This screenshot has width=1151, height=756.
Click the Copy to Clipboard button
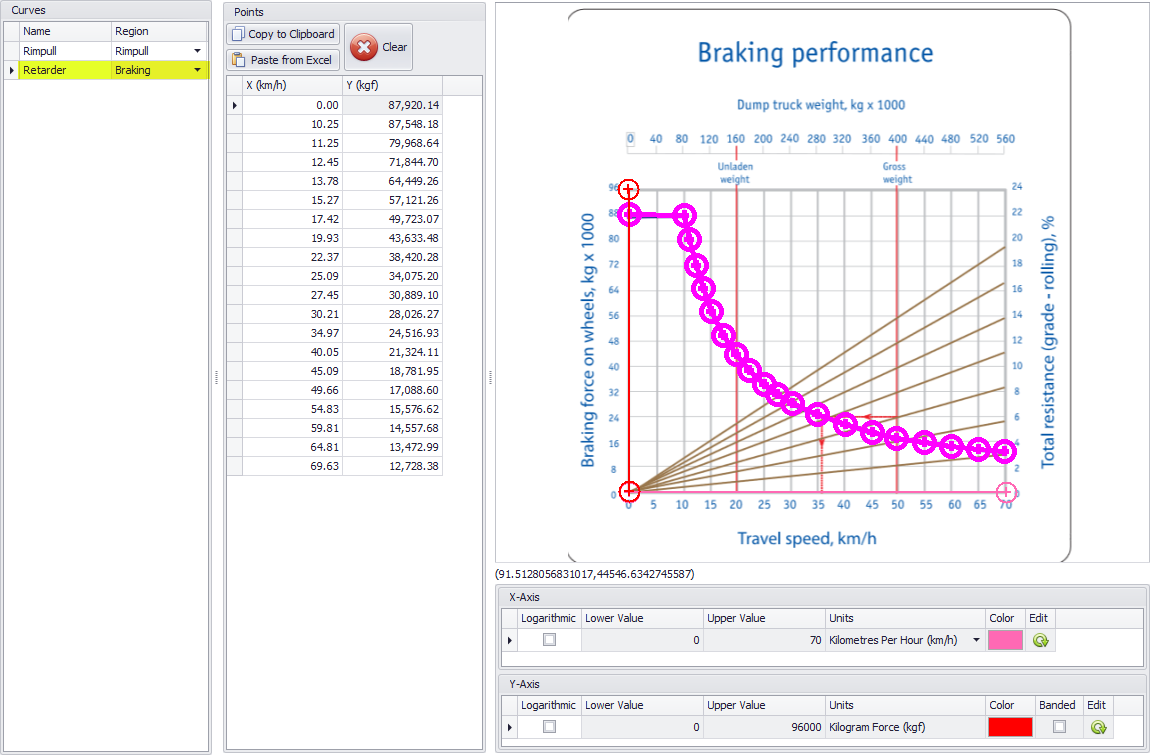pyautogui.click(x=283, y=34)
